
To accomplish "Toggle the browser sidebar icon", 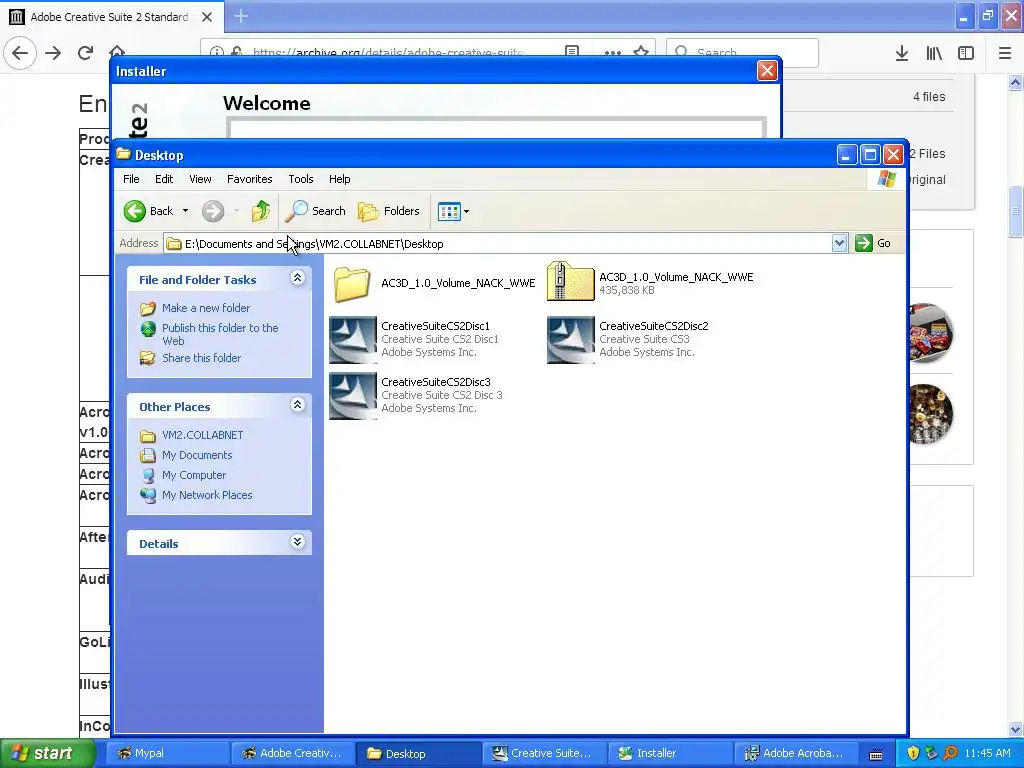I will tap(966, 53).
